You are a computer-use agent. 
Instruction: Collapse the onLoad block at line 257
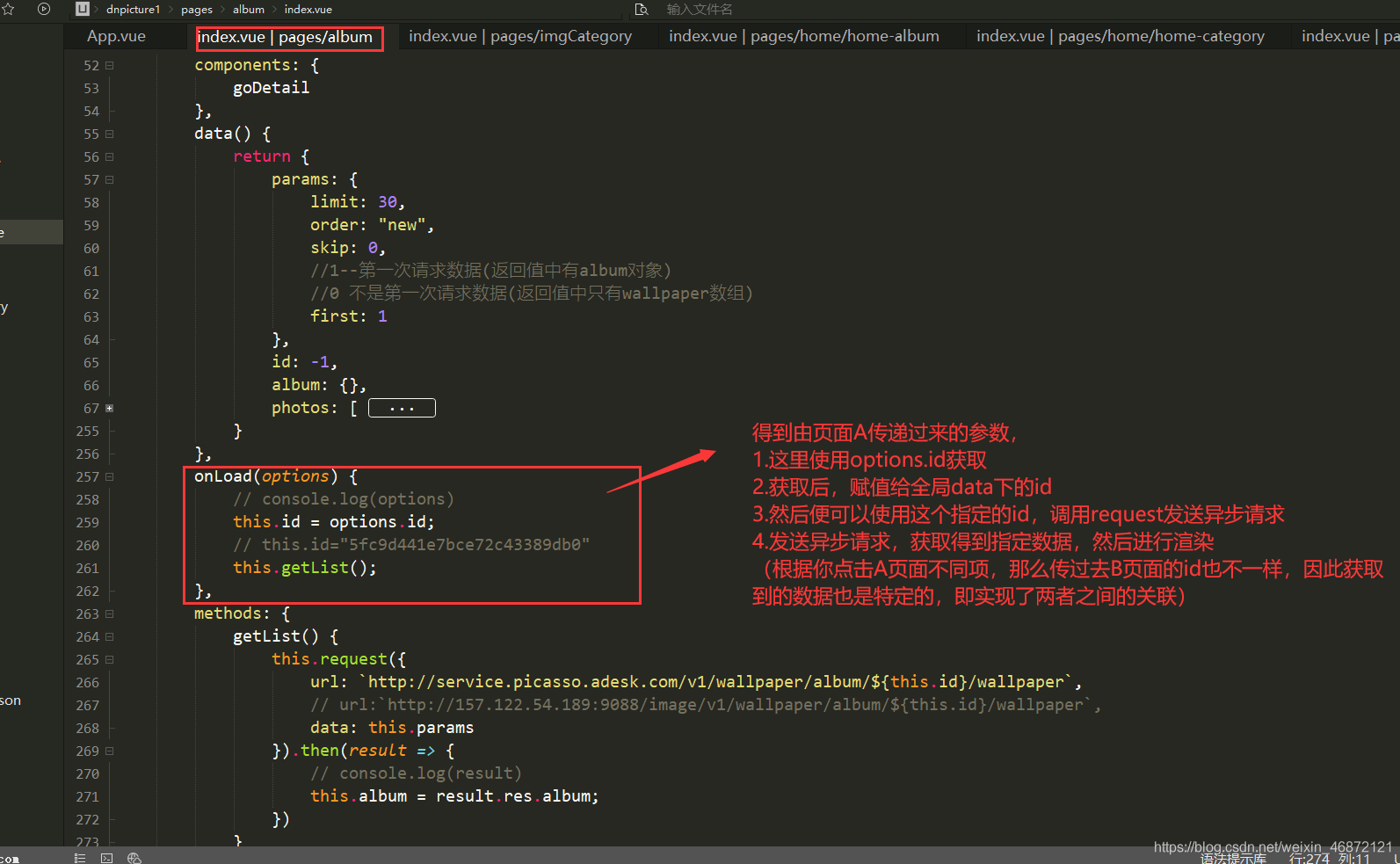tap(110, 476)
